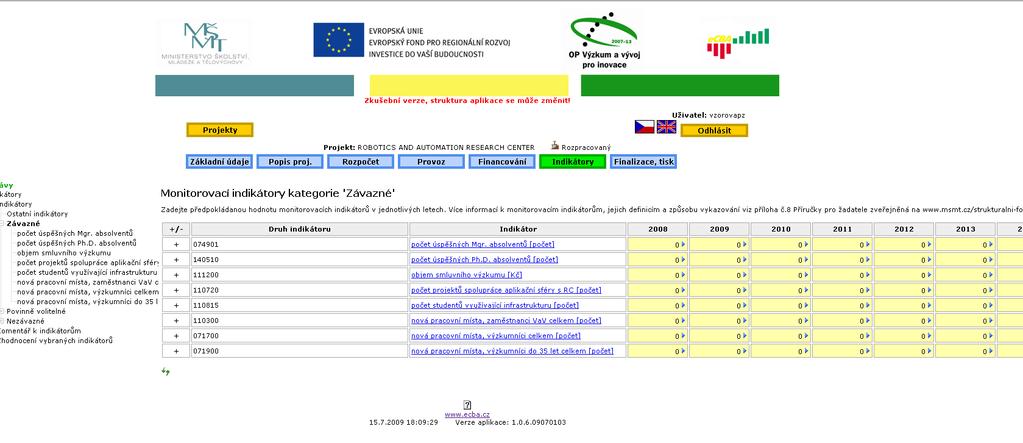Open the Finalizace, tisk tab
Screen dimensions: 1023x443
point(643,162)
